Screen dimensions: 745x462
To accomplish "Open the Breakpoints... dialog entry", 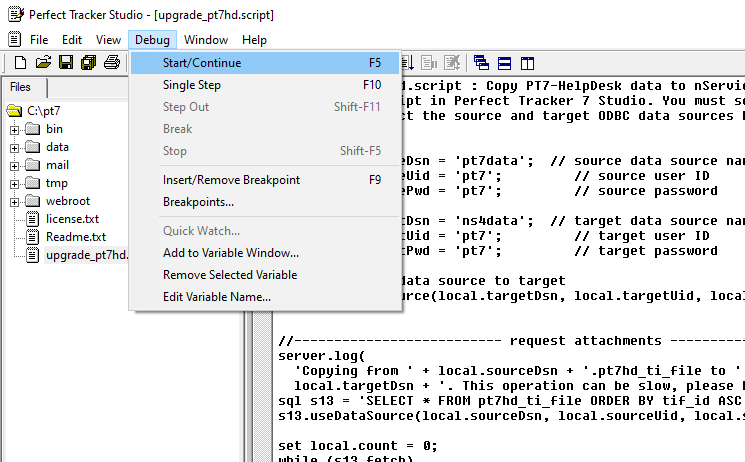I will tap(265, 202).
